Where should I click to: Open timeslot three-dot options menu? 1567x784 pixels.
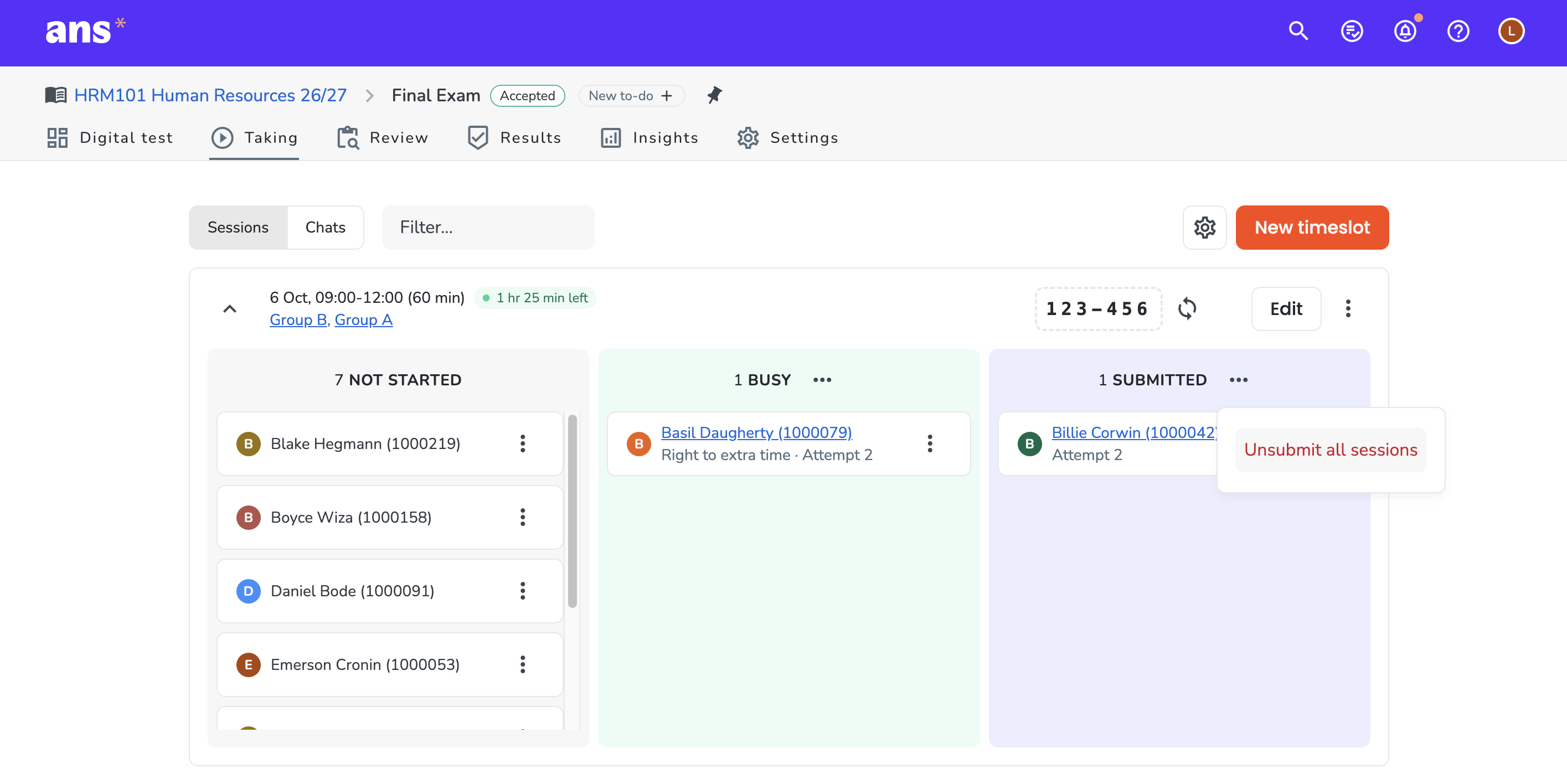click(1348, 308)
